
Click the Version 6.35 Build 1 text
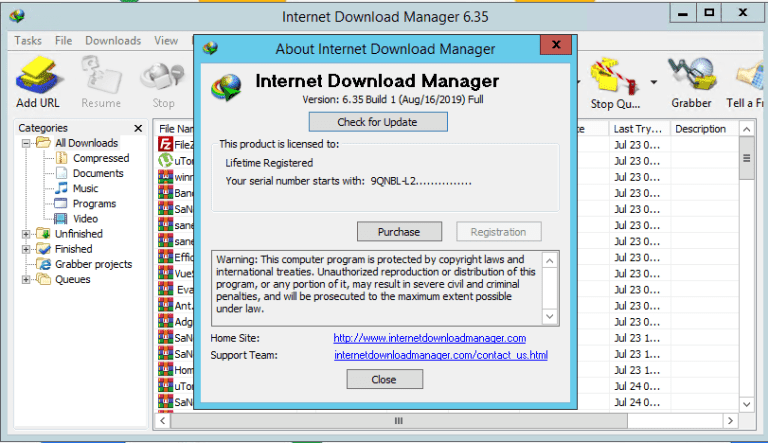coord(393,99)
